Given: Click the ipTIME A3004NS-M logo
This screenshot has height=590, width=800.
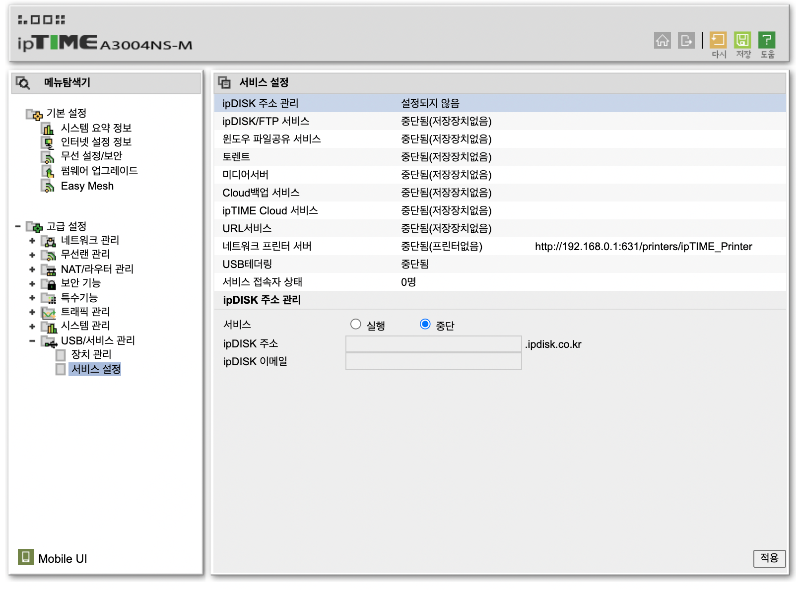Looking at the screenshot, I should tap(105, 43).
